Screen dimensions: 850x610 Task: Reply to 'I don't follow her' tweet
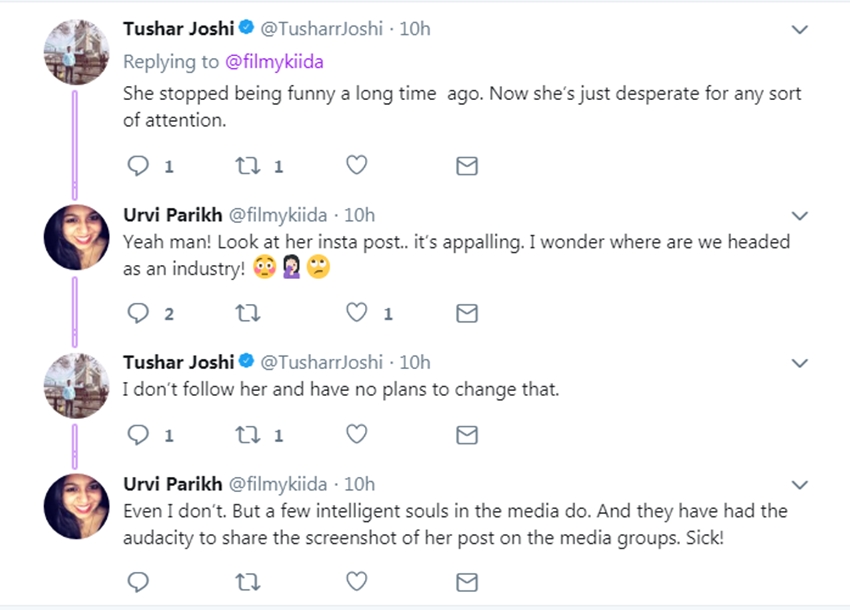(140, 435)
